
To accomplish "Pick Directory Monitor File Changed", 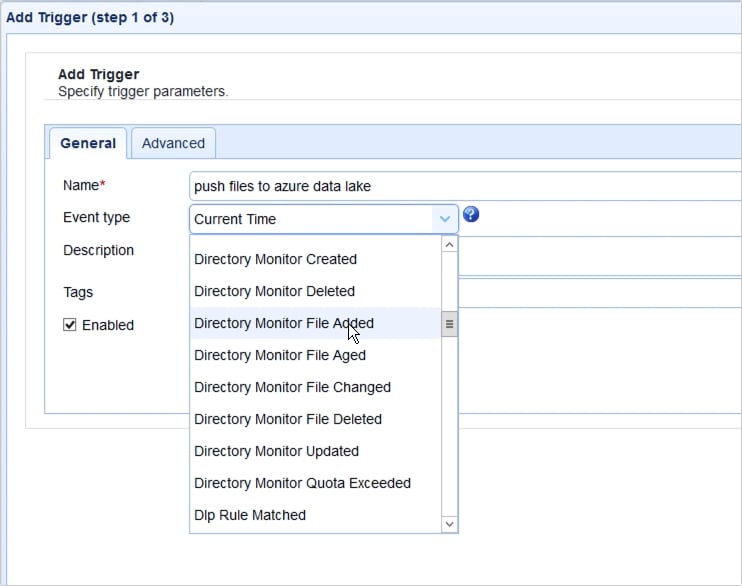I will coord(292,387).
